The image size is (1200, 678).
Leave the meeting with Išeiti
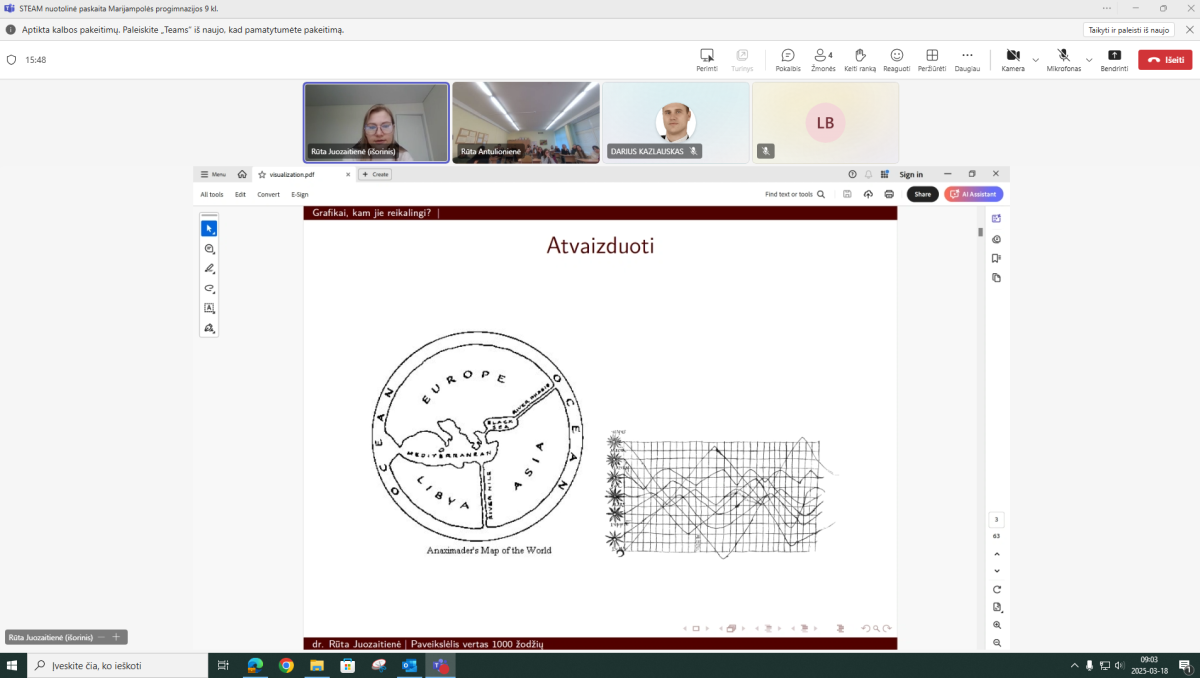(x=1165, y=60)
